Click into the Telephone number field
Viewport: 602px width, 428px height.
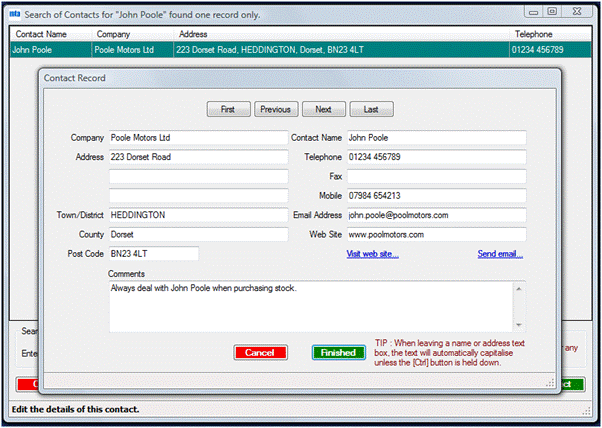tap(435, 157)
